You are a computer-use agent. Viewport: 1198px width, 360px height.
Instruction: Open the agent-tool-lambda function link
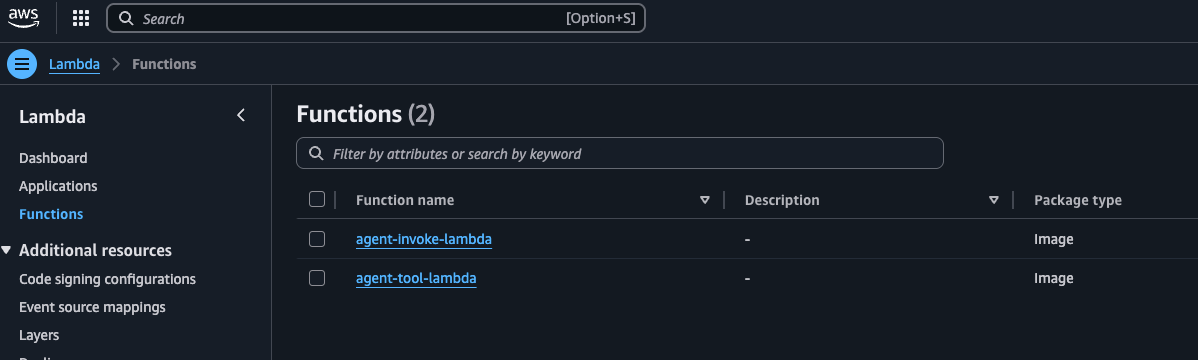click(416, 278)
